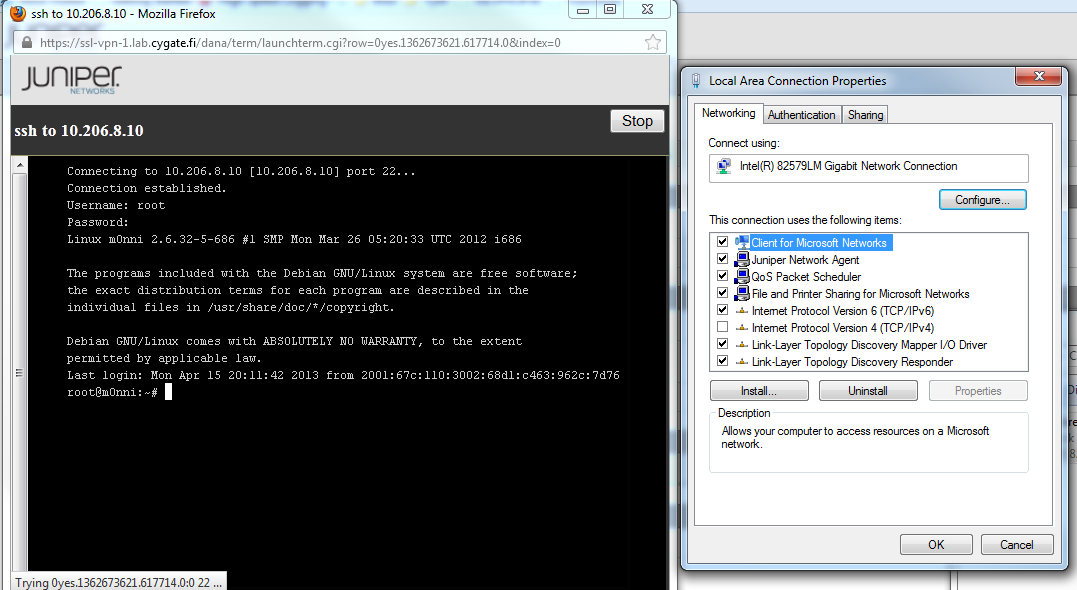Click the terminal scrollbar up arrow
This screenshot has height=590, width=1077.
(x=20, y=166)
